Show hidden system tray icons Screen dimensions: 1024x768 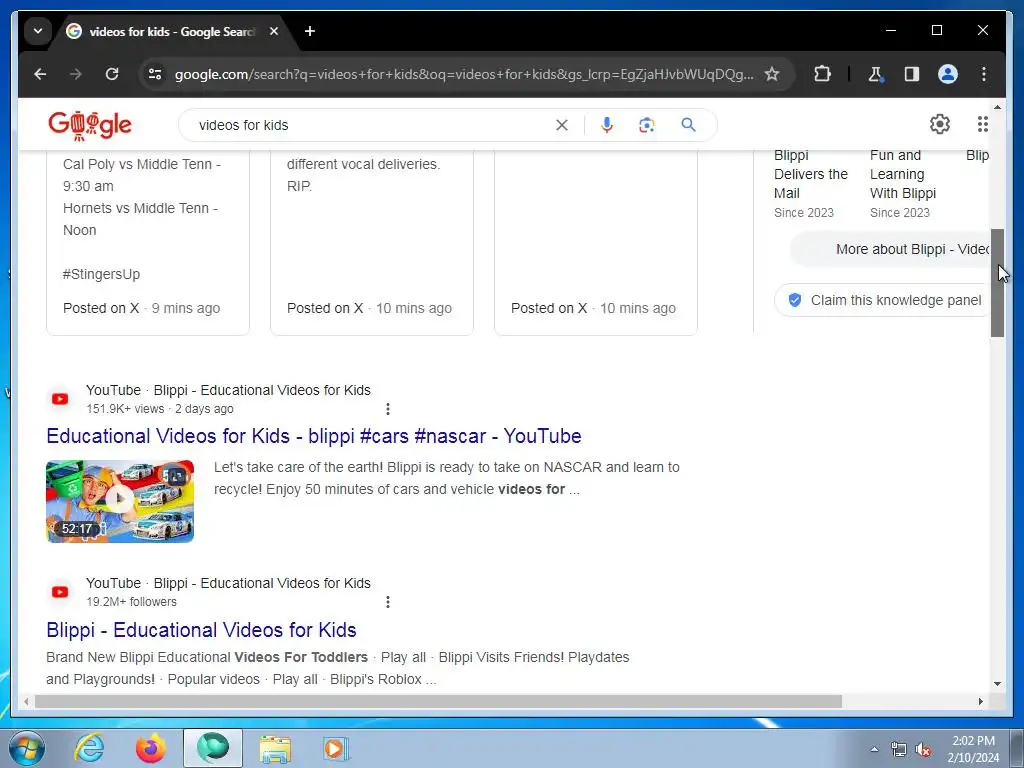click(x=874, y=749)
